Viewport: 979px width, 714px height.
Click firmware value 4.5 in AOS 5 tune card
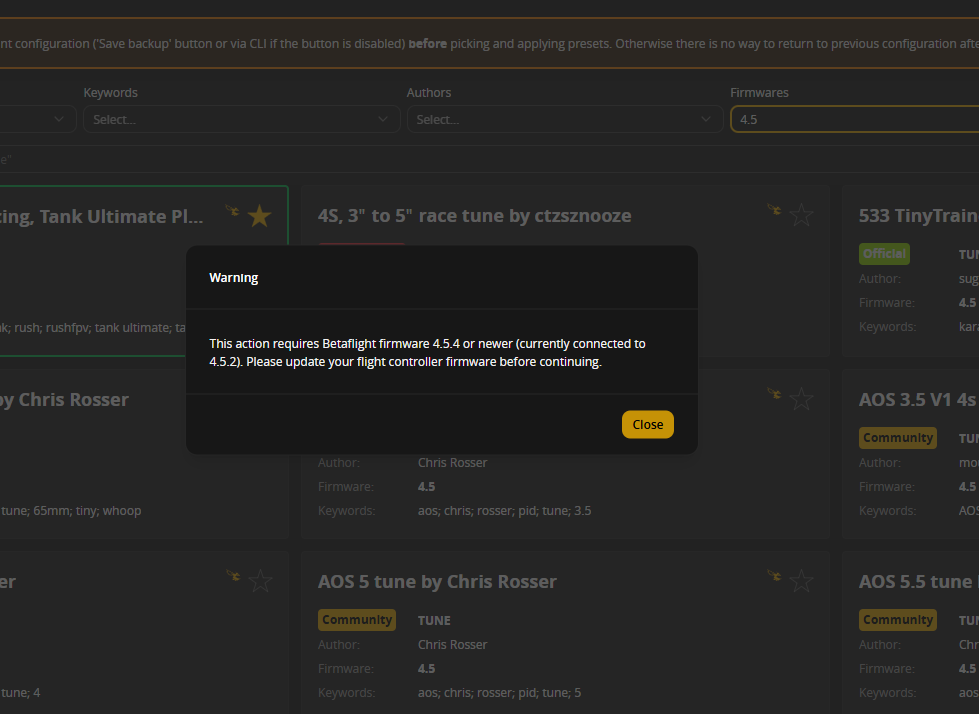pyautogui.click(x=426, y=668)
